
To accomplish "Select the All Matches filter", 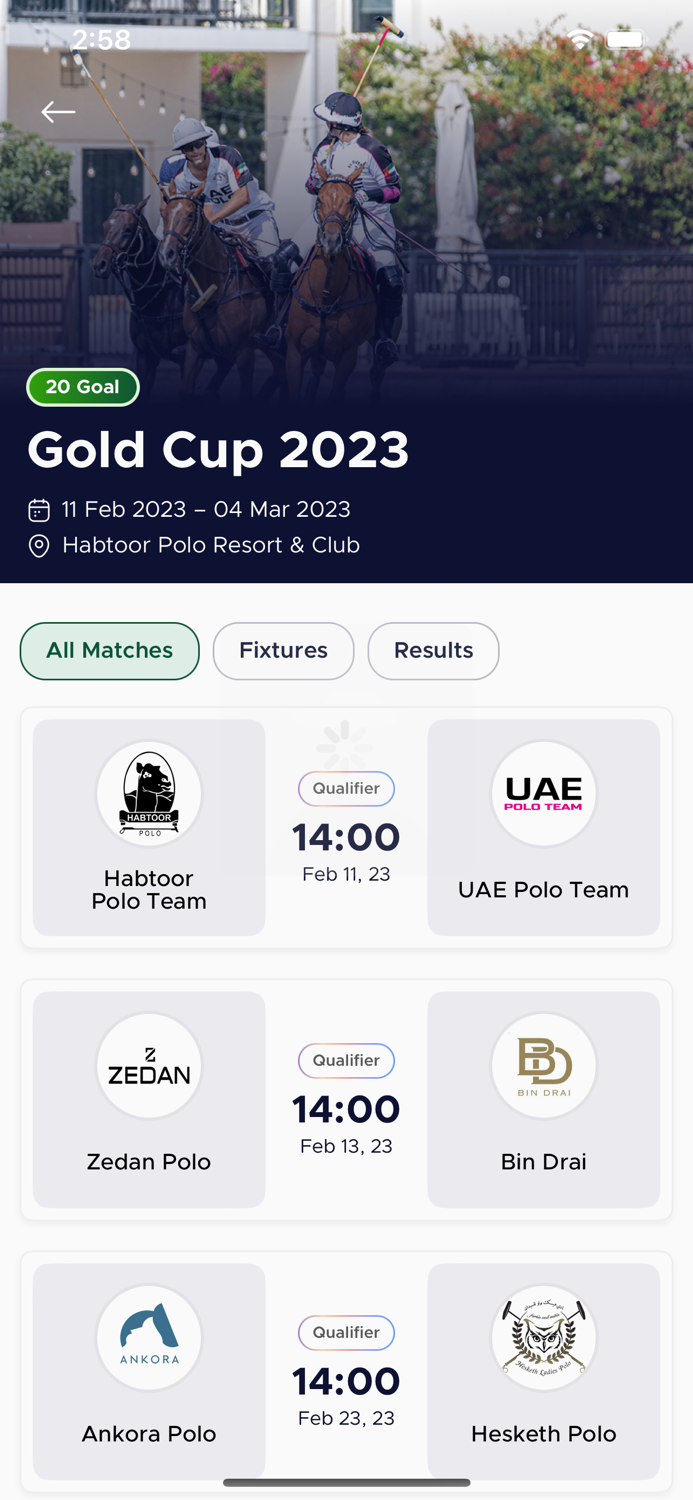I will coord(109,651).
